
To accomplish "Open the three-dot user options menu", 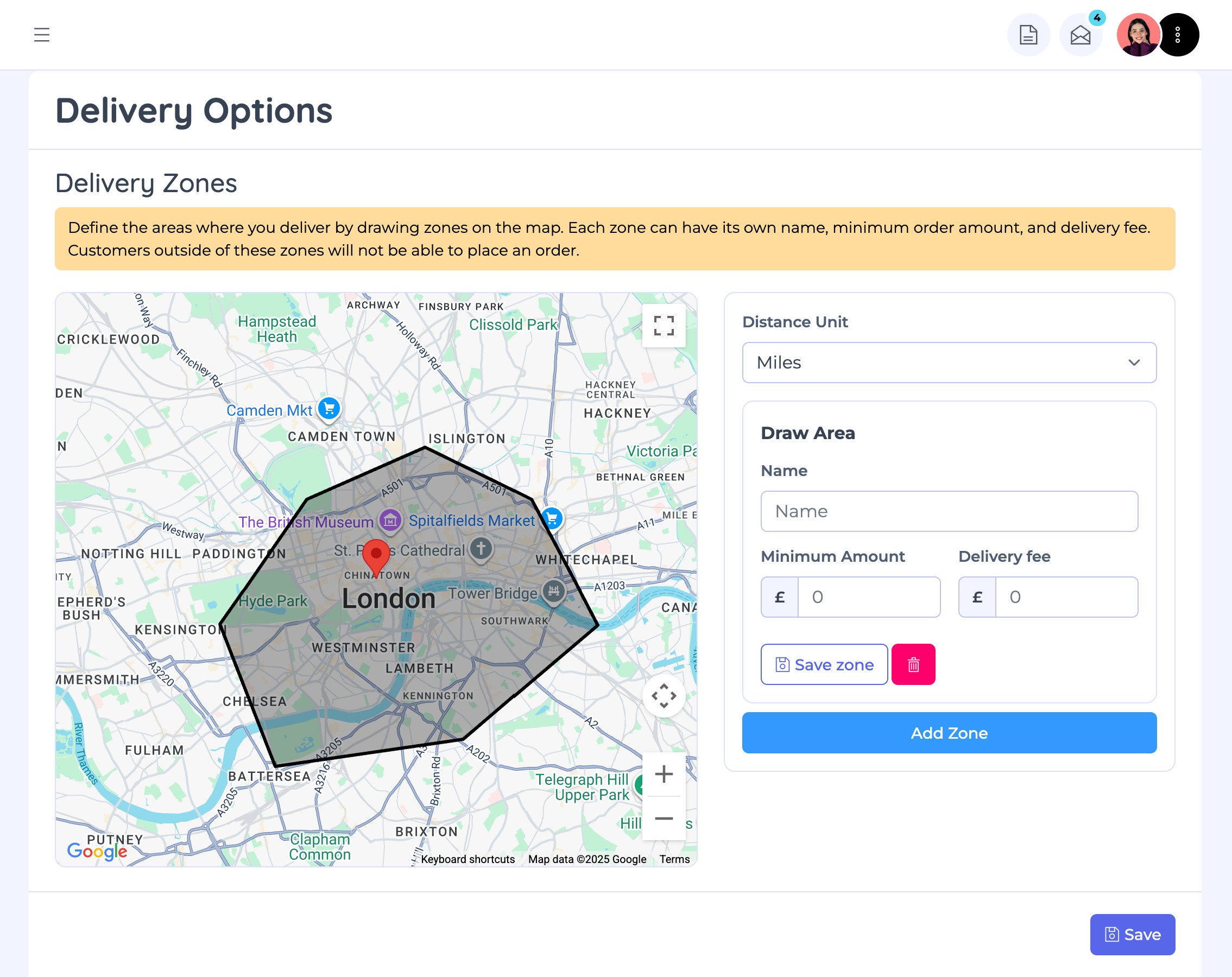I will click(x=1178, y=35).
